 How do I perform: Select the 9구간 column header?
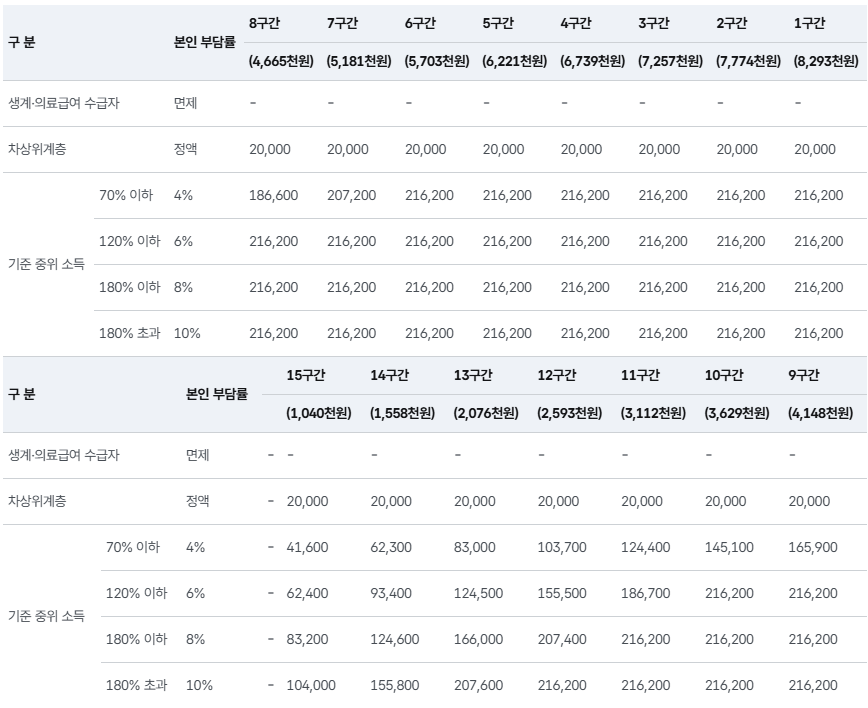(803, 375)
